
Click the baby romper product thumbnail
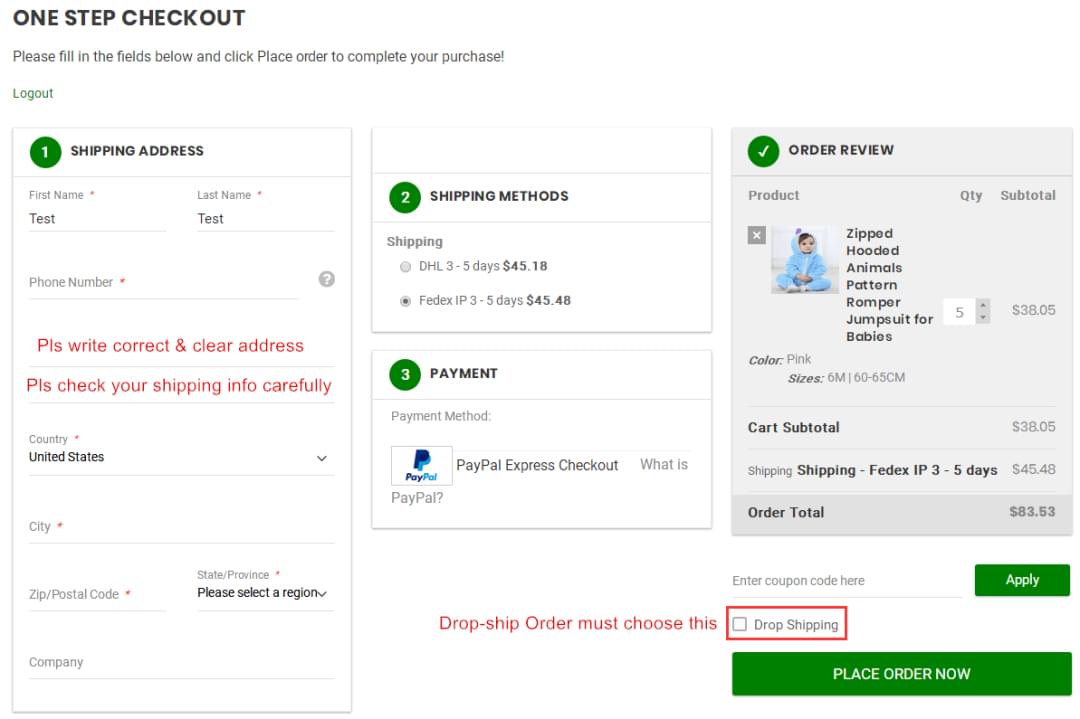coord(805,260)
